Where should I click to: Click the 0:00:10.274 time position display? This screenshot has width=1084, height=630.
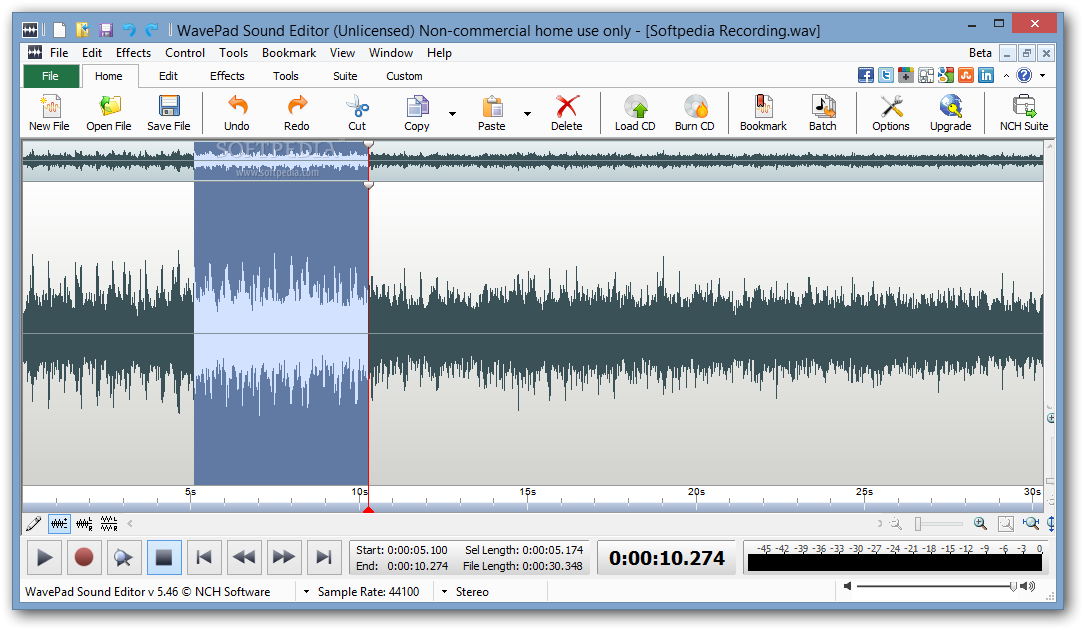[667, 558]
